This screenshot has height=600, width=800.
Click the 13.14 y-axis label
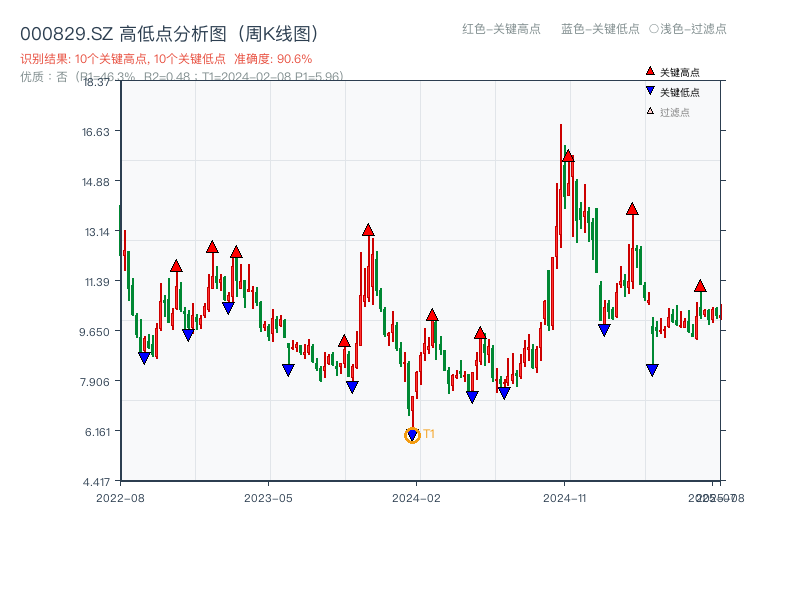[97, 232]
